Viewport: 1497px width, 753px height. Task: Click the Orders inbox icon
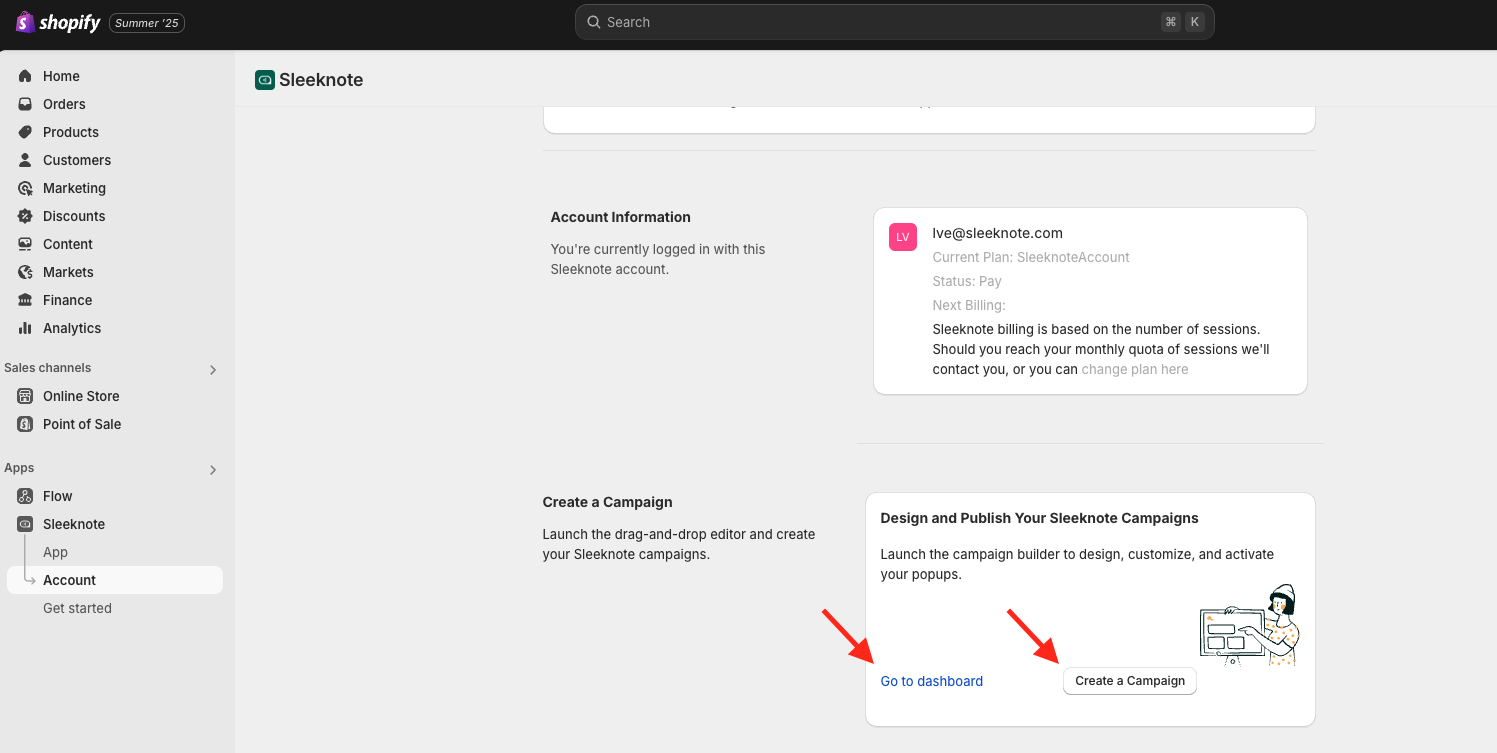pos(25,104)
